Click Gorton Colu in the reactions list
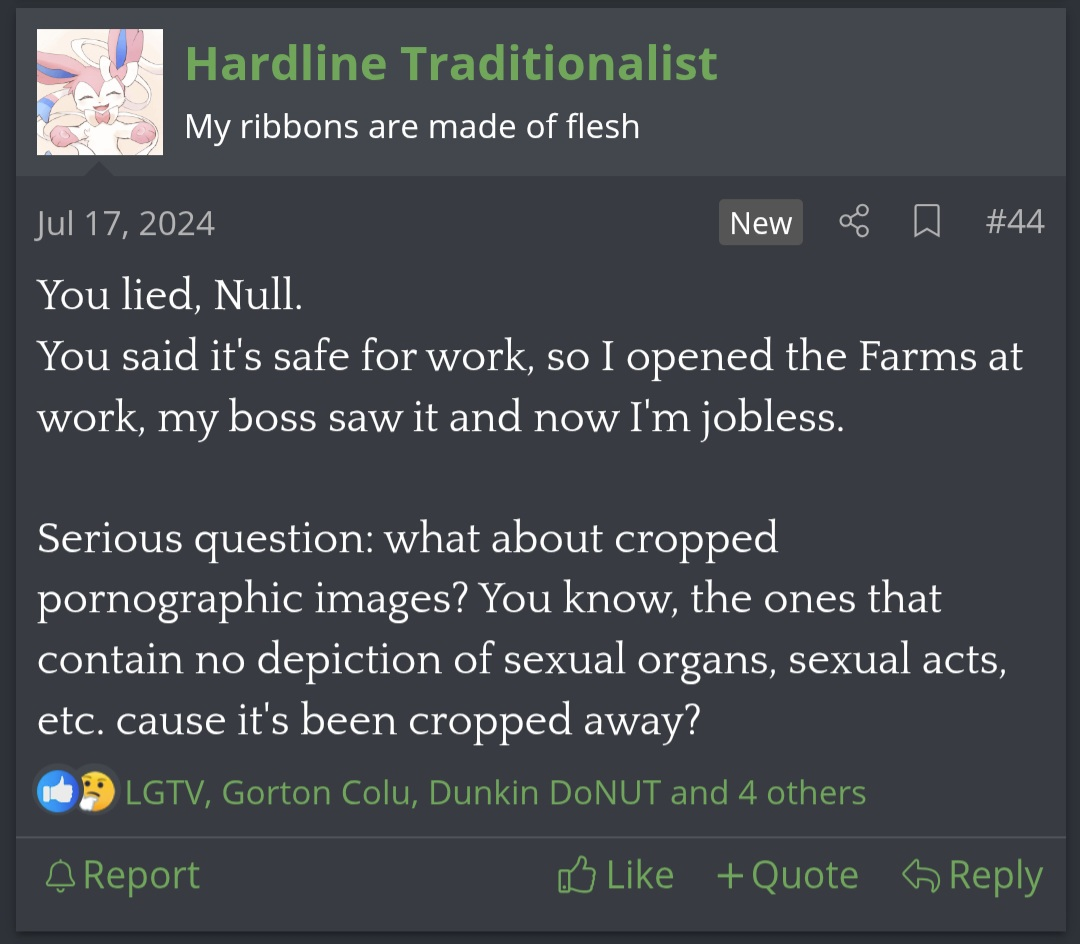This screenshot has height=944, width=1080. pyautogui.click(x=317, y=793)
